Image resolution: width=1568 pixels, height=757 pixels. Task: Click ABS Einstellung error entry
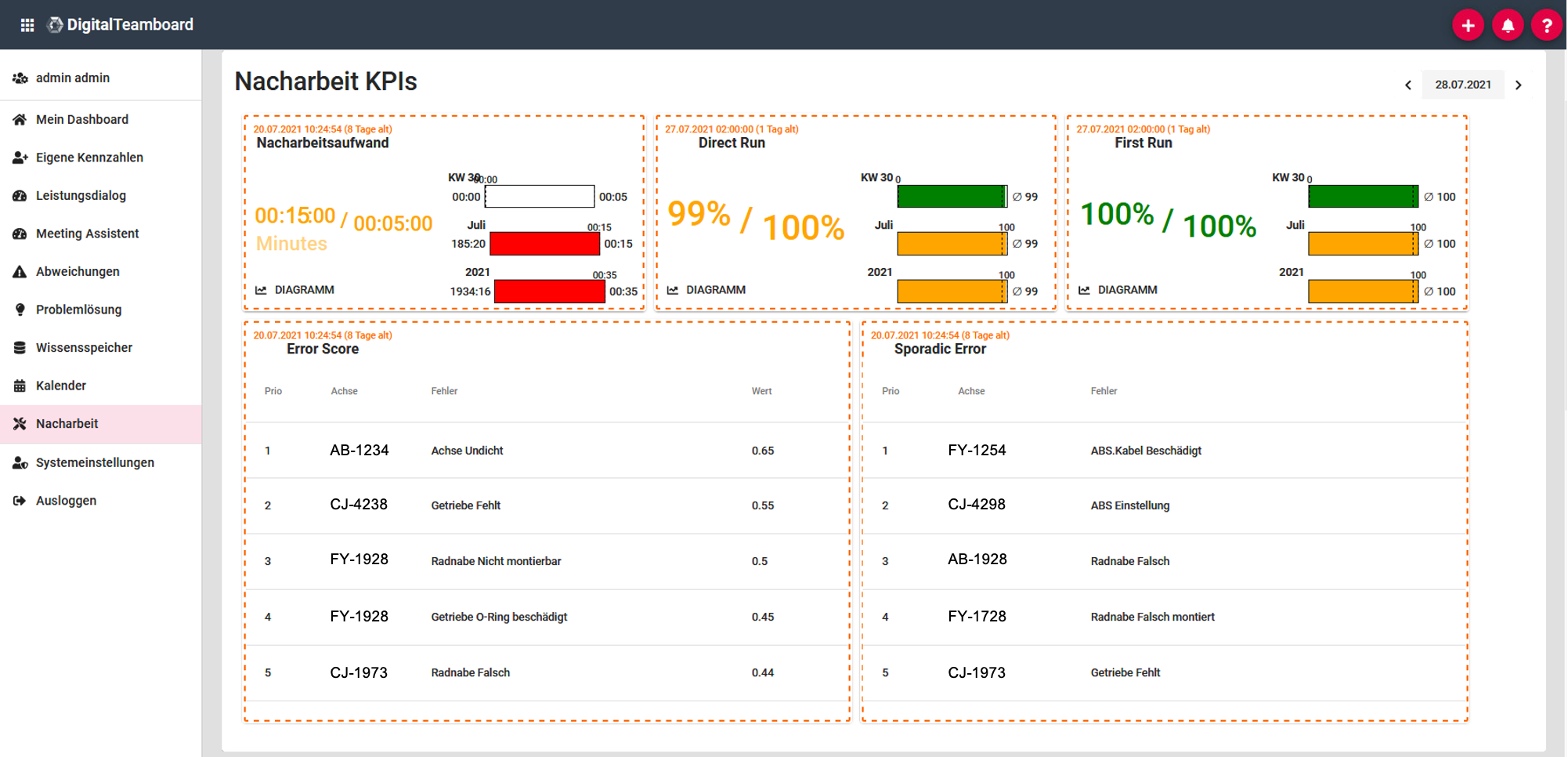[1130, 506]
